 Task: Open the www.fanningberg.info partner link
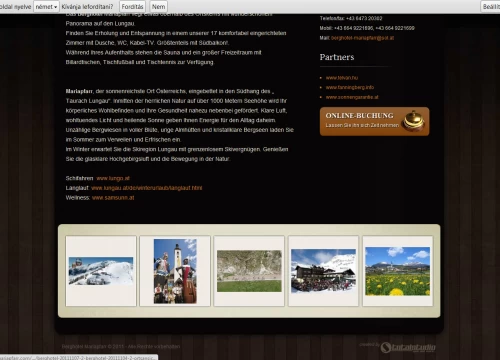(x=350, y=87)
